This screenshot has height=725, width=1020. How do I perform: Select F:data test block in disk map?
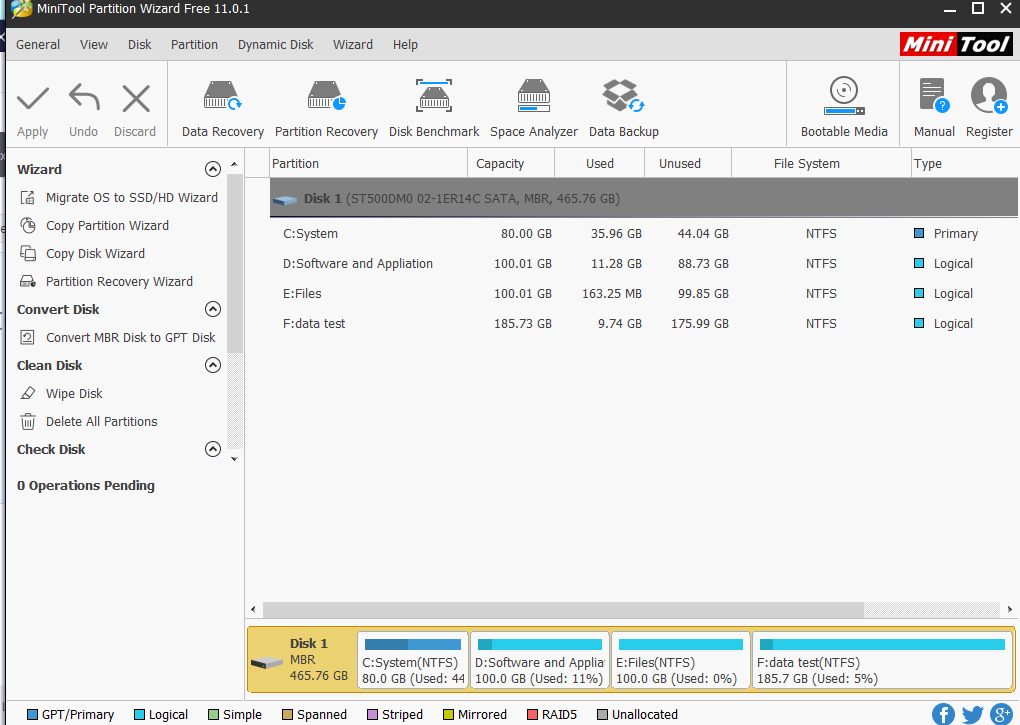pyautogui.click(x=883, y=660)
